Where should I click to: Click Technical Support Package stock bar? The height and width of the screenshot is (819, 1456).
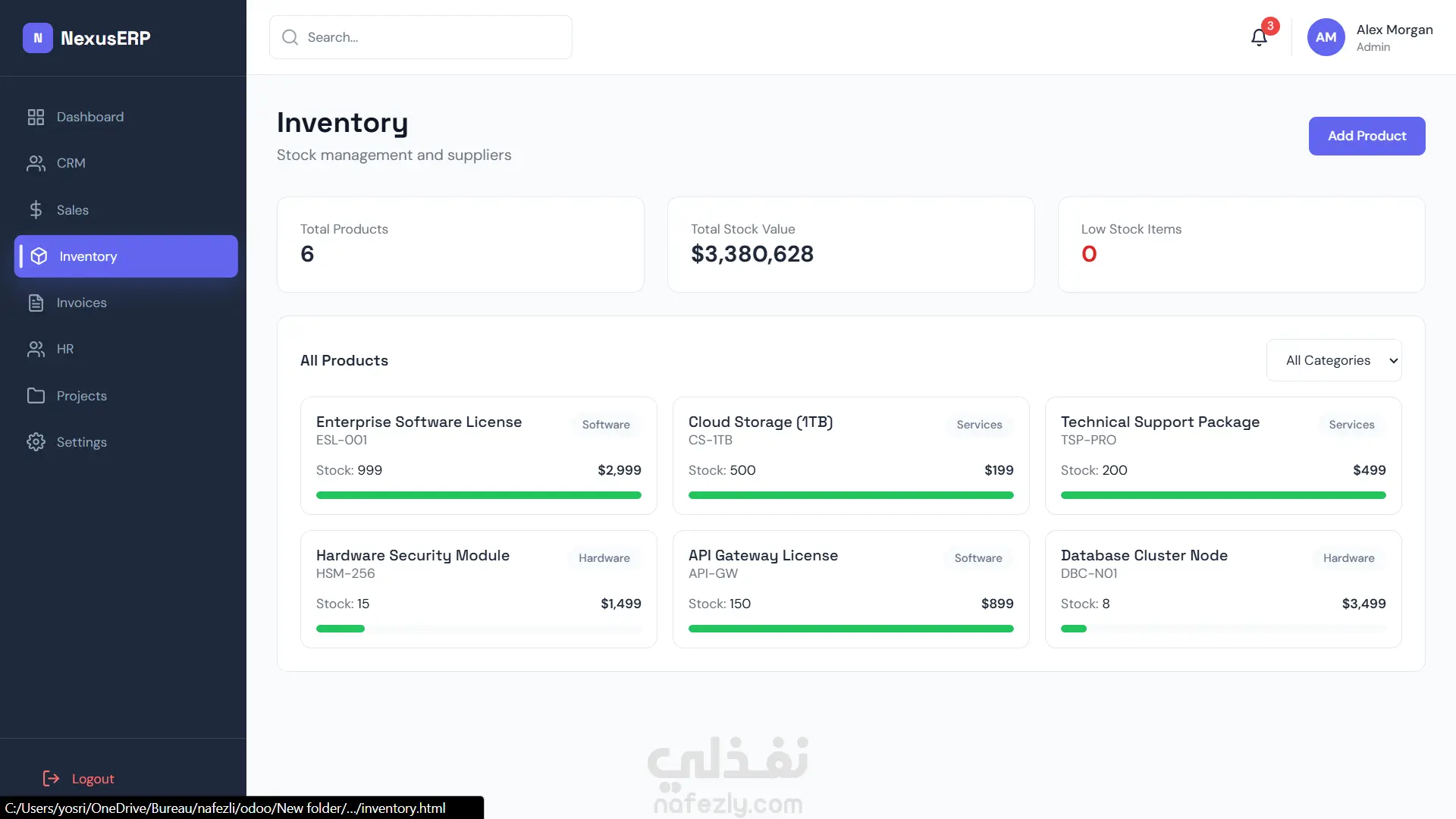pyautogui.click(x=1223, y=495)
